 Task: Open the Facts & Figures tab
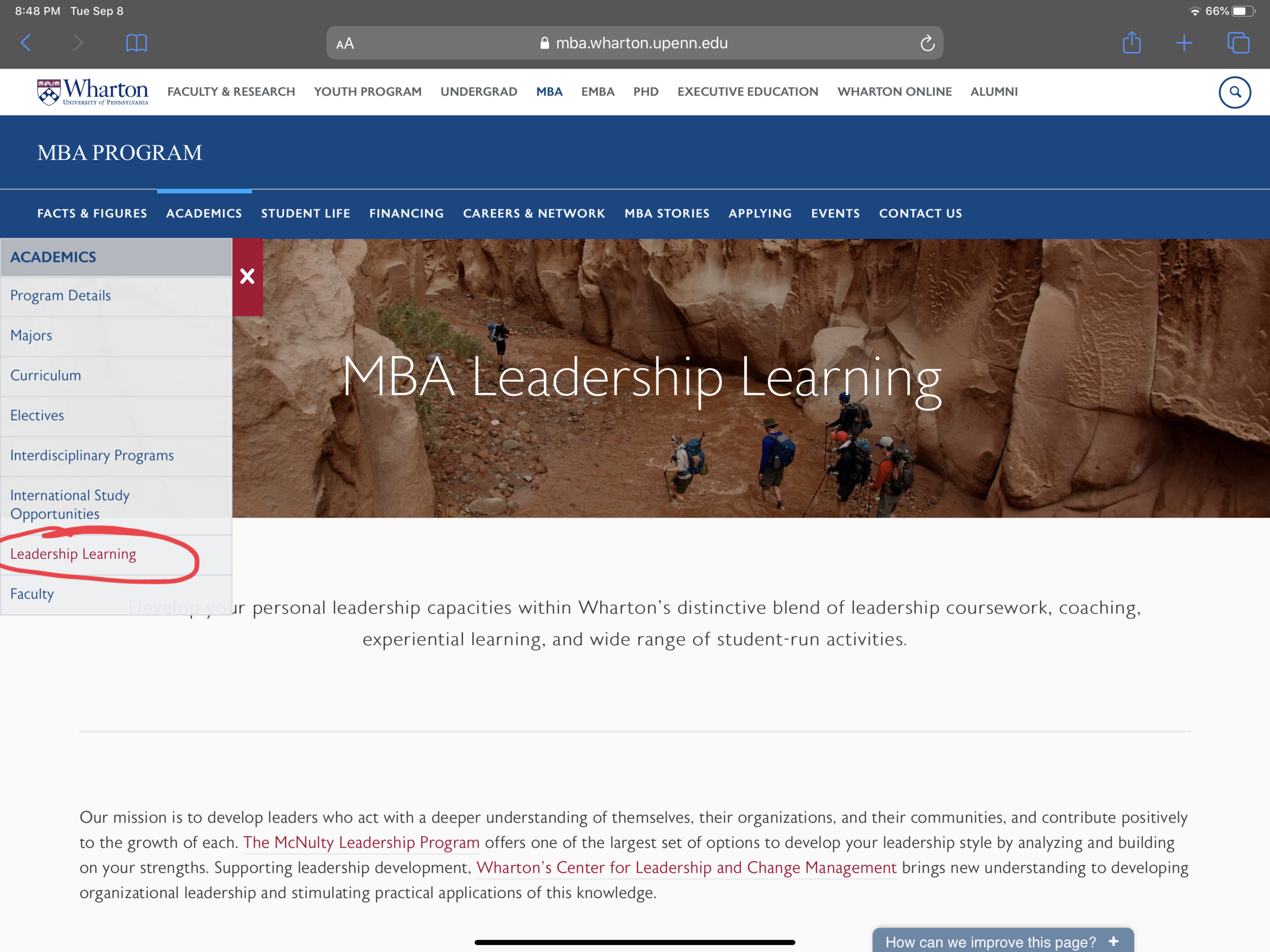point(92,213)
